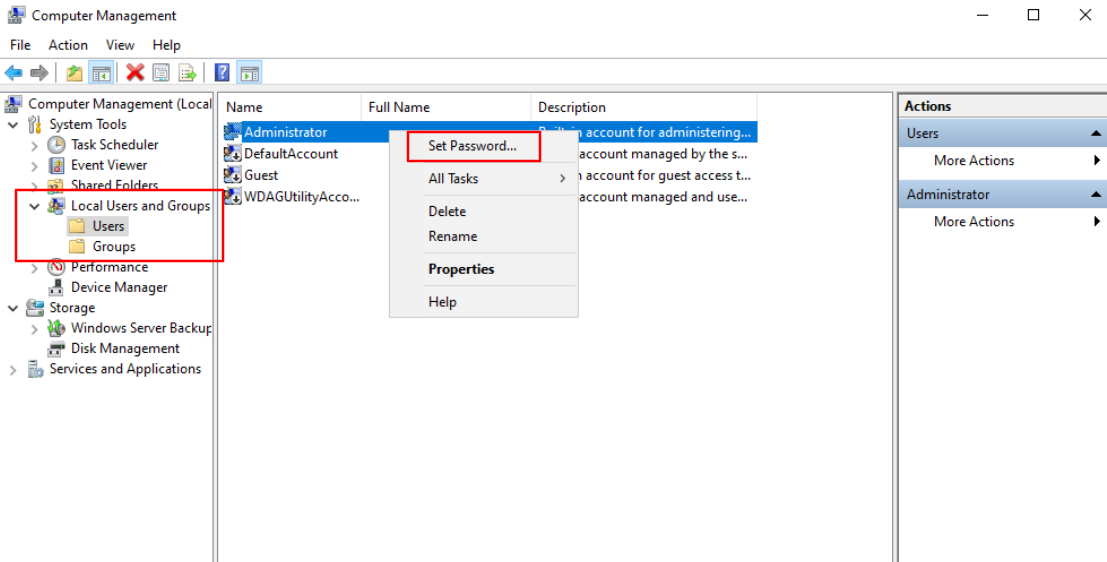Viewport: 1107px width, 562px height.
Task: Click the blue Back arrow in toolbar
Action: (14, 73)
